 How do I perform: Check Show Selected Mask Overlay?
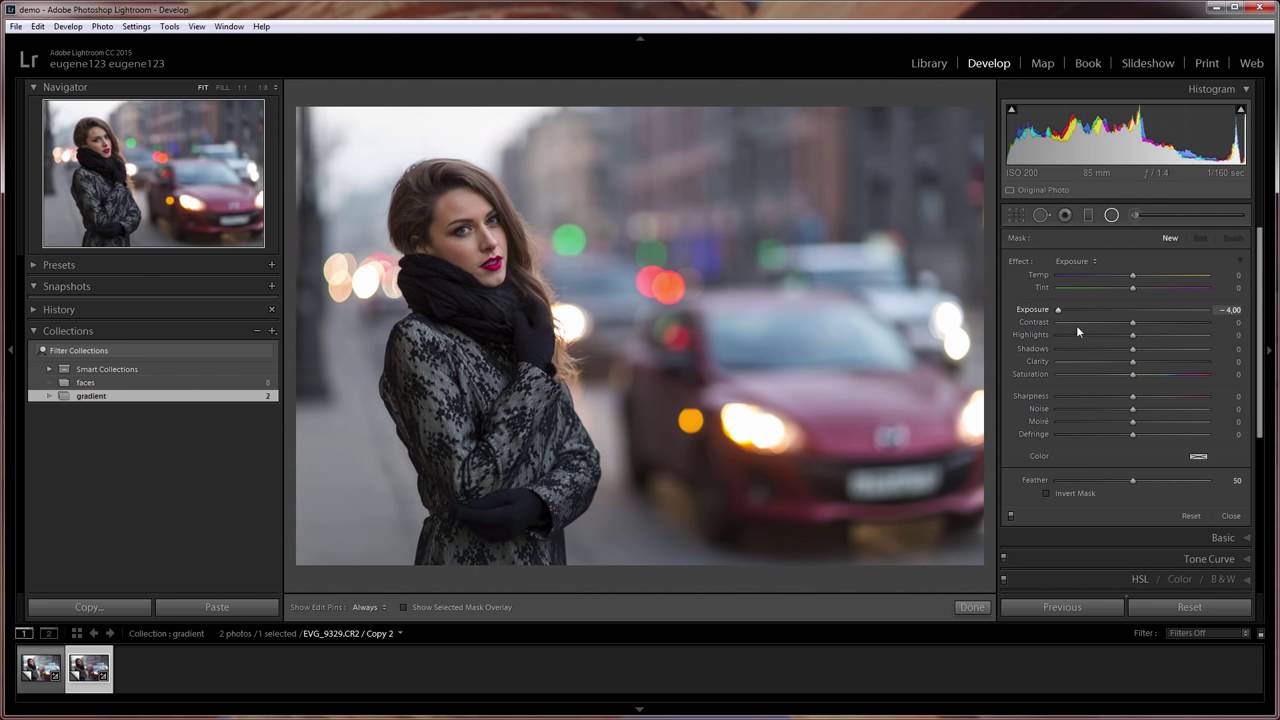[x=403, y=607]
